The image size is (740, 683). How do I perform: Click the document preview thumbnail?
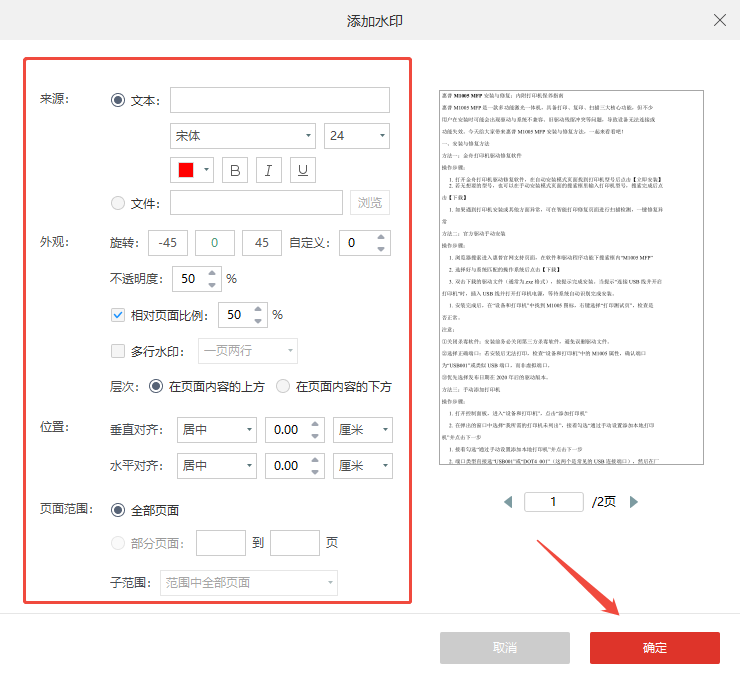tap(571, 278)
